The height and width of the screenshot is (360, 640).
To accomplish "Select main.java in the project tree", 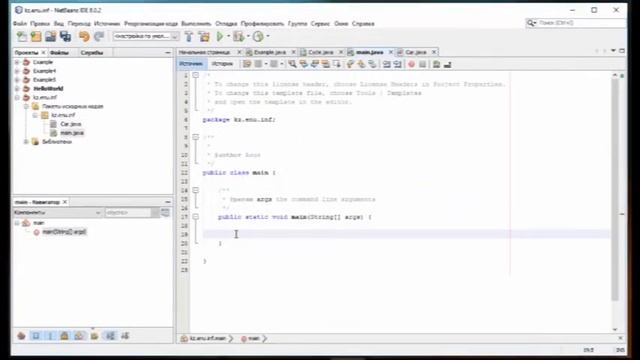I will pos(72,133).
